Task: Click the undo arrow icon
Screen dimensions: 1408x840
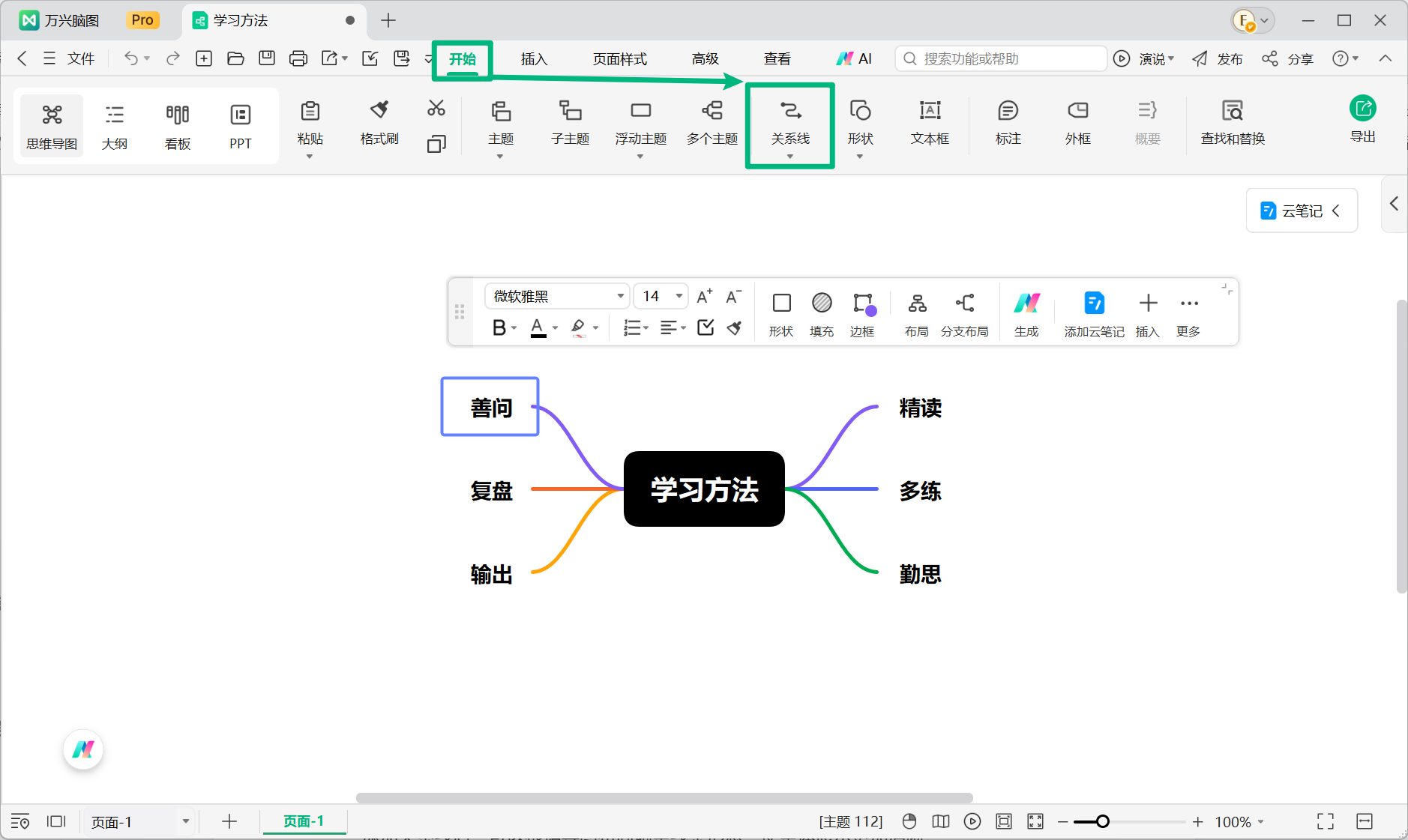Action: point(131,58)
